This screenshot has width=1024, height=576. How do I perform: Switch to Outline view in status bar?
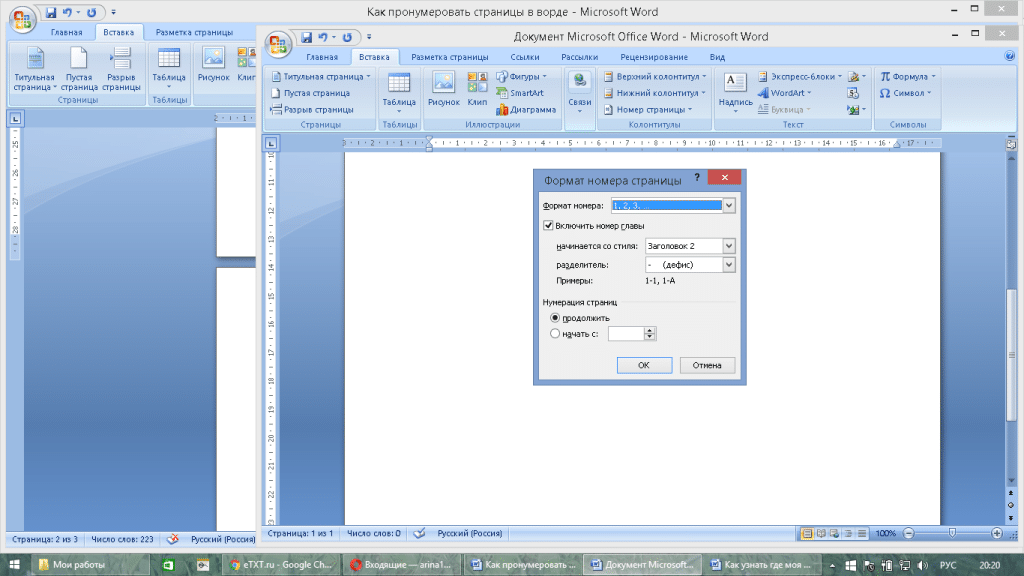pyautogui.click(x=848, y=534)
